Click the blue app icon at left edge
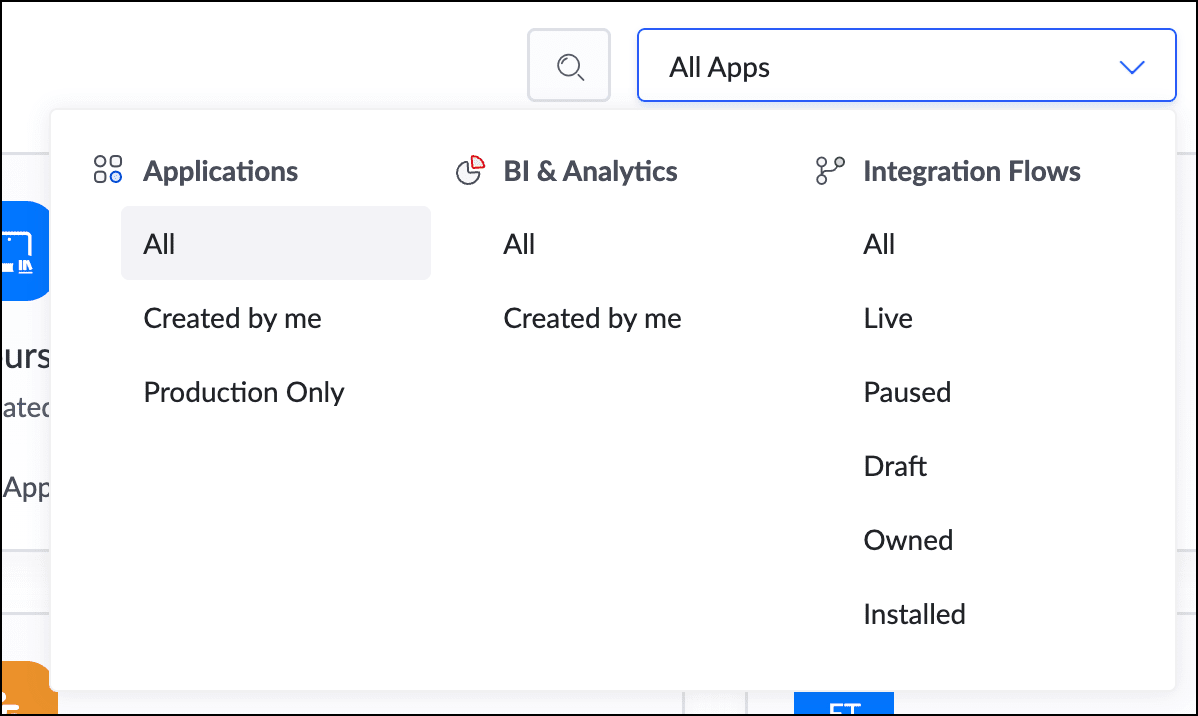The width and height of the screenshot is (1198, 716). (x=24, y=250)
